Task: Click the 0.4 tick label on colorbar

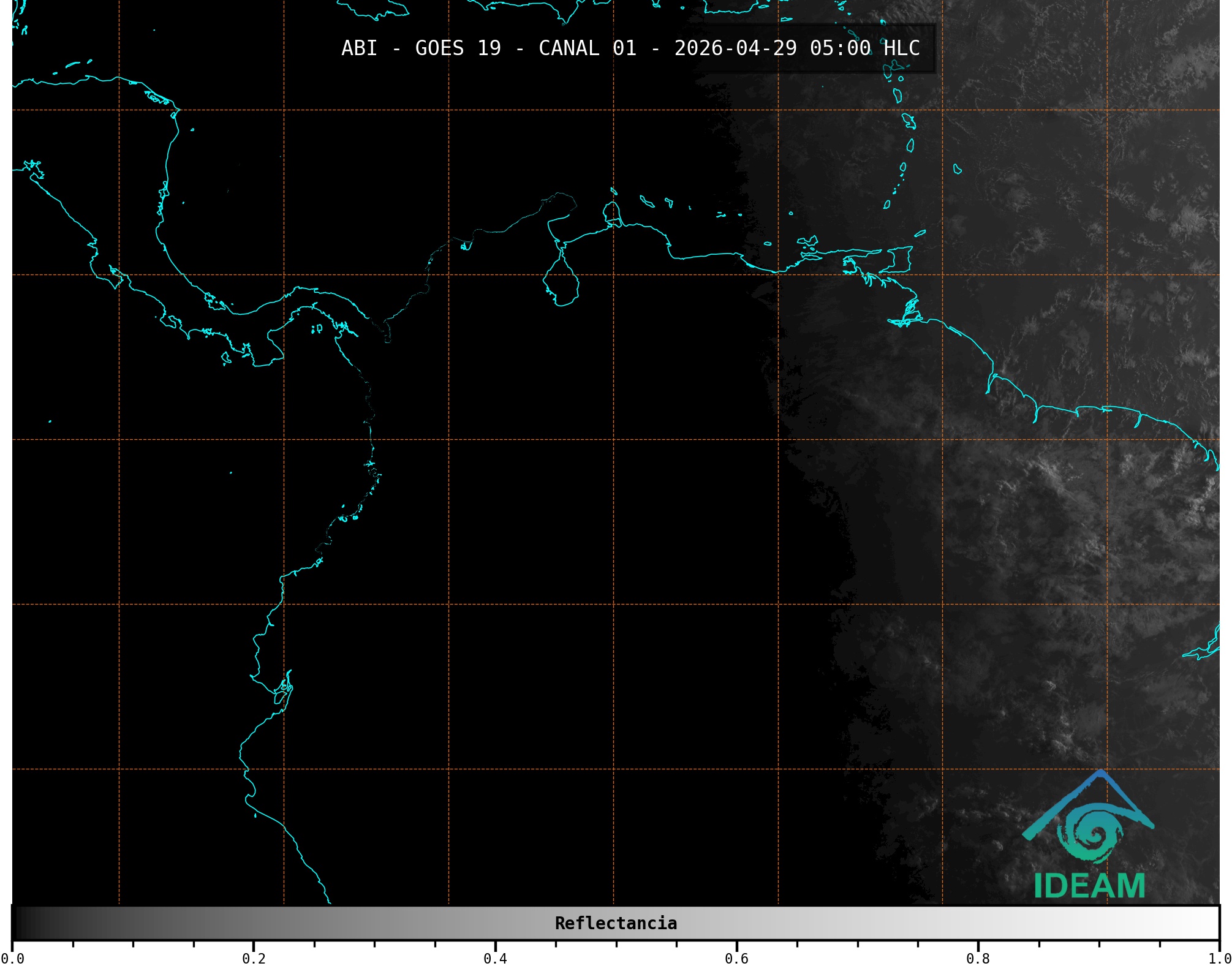Action: pos(495,958)
